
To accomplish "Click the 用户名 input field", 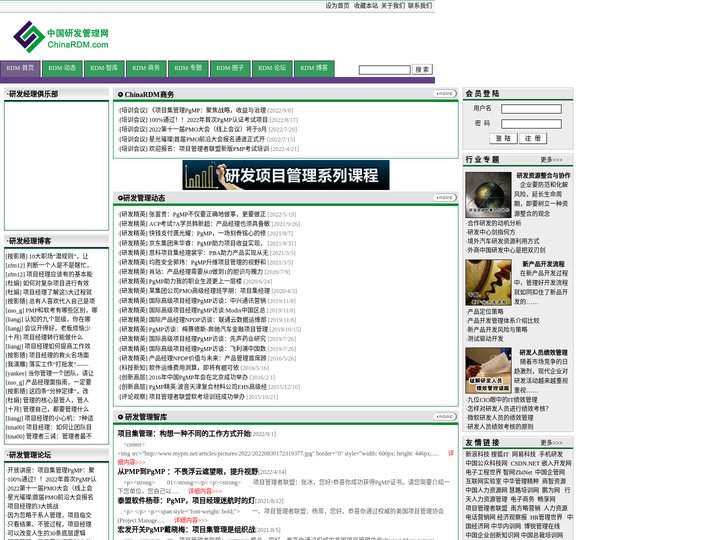I will pos(531,109).
